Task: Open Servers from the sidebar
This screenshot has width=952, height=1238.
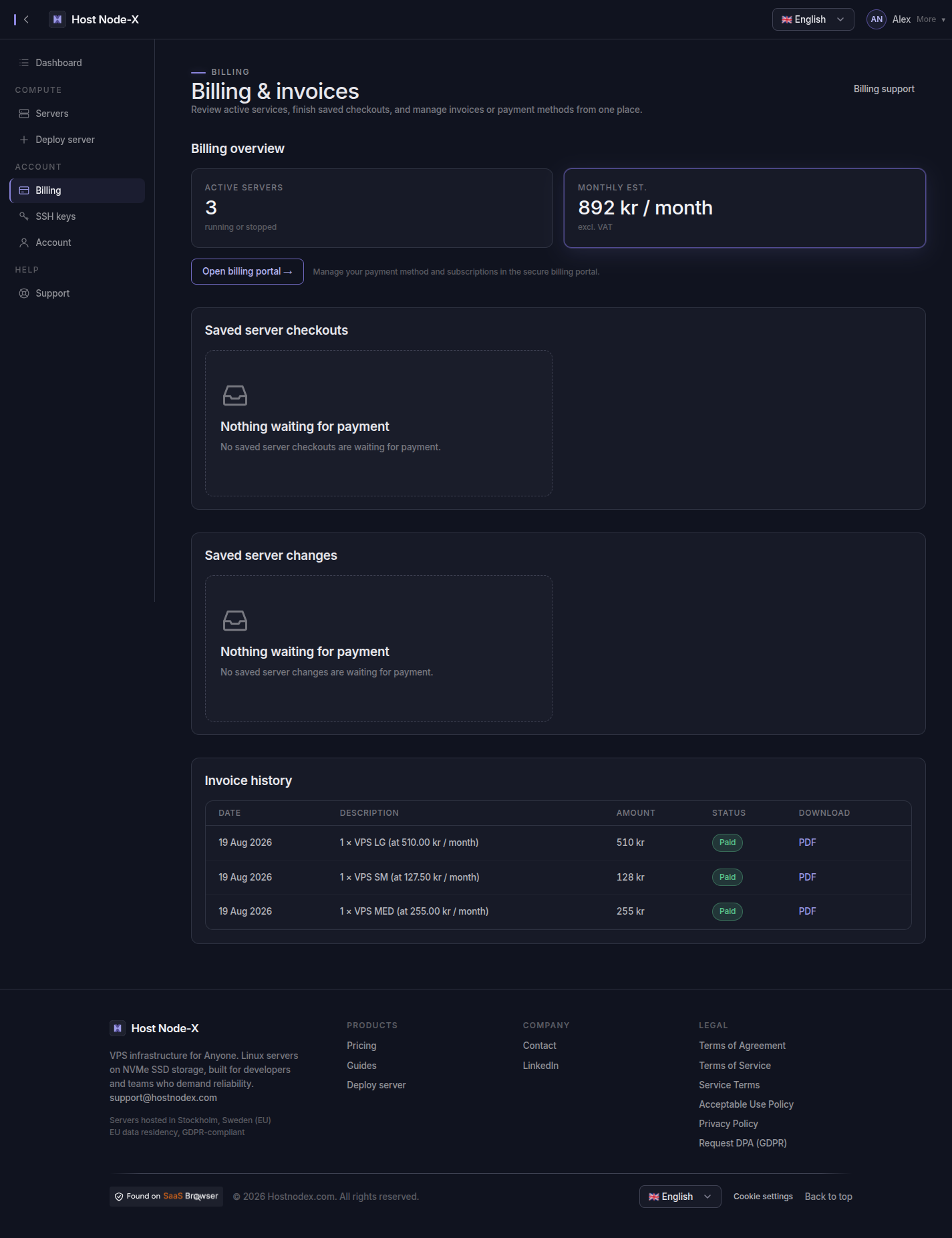Action: coord(77,114)
